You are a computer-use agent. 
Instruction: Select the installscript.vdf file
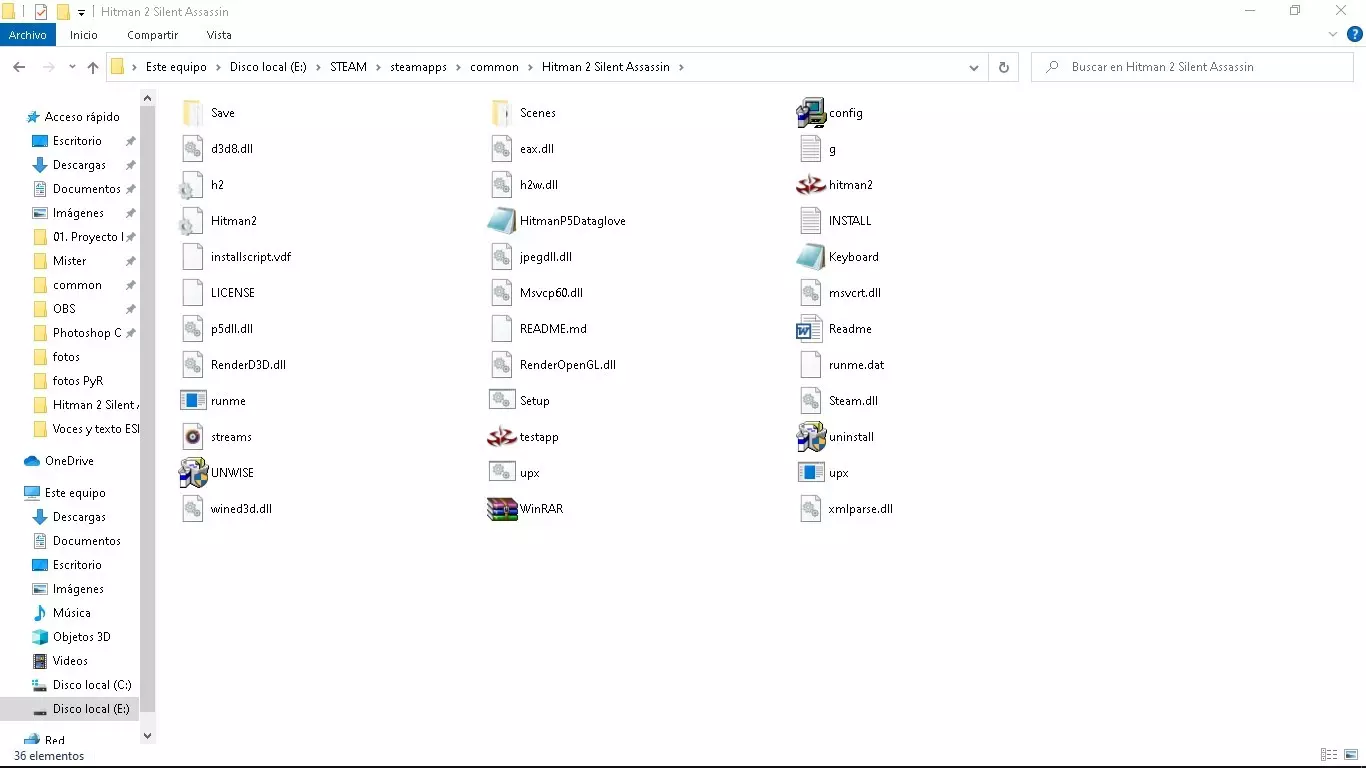[x=236, y=257]
